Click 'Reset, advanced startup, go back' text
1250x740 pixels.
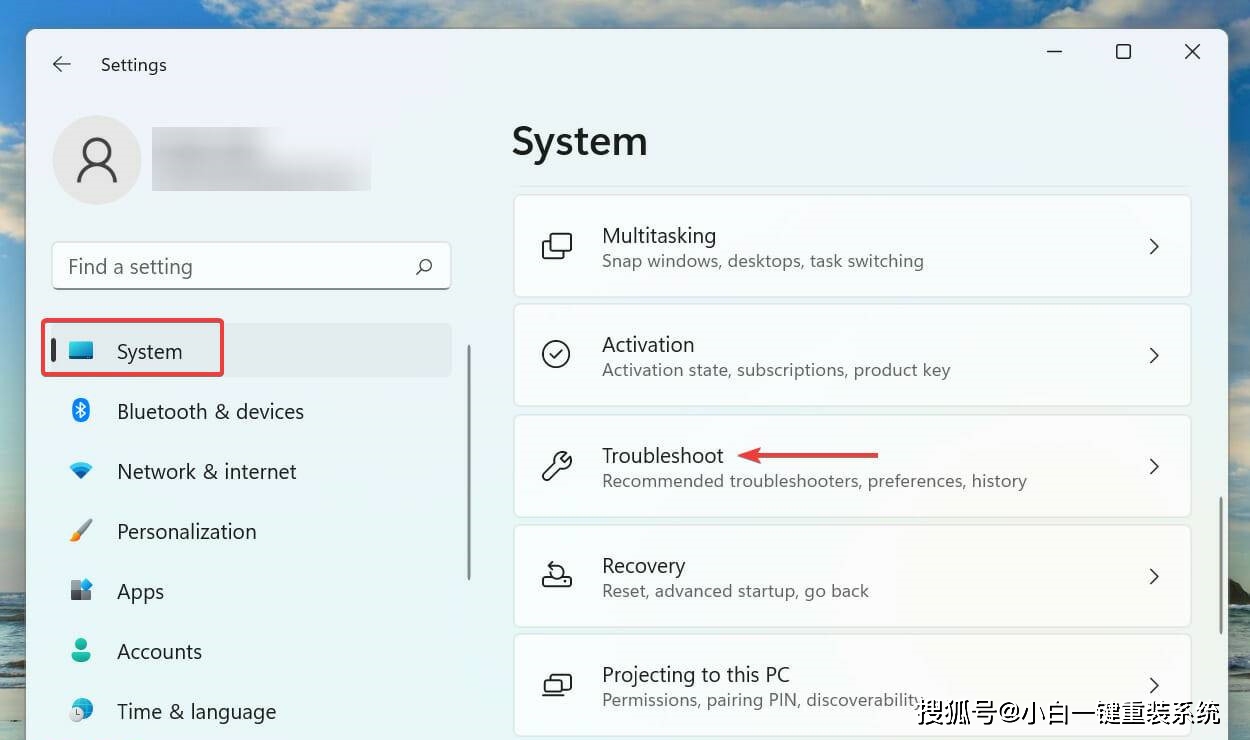tap(735, 591)
